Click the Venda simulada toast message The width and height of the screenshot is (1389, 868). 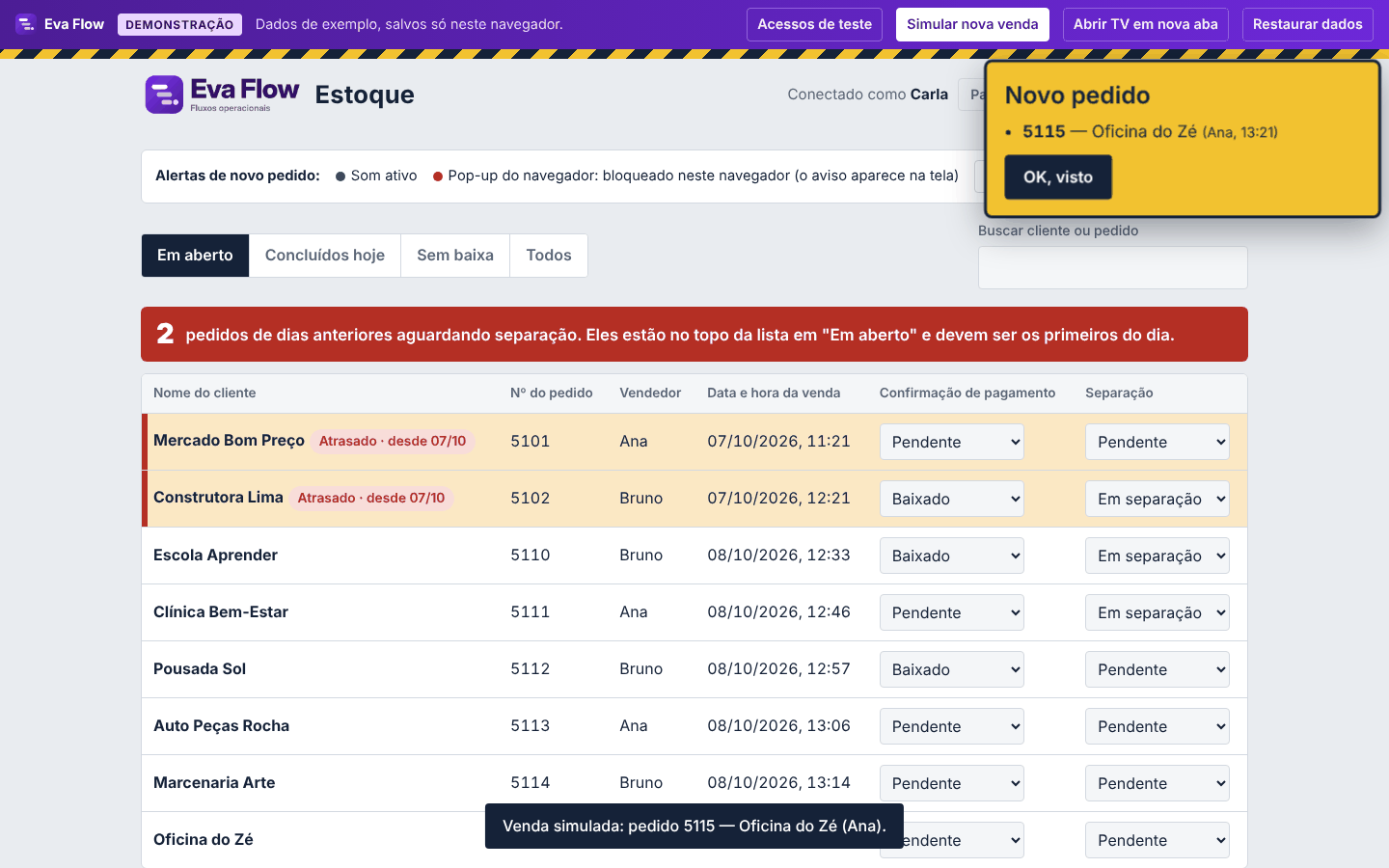(x=694, y=827)
